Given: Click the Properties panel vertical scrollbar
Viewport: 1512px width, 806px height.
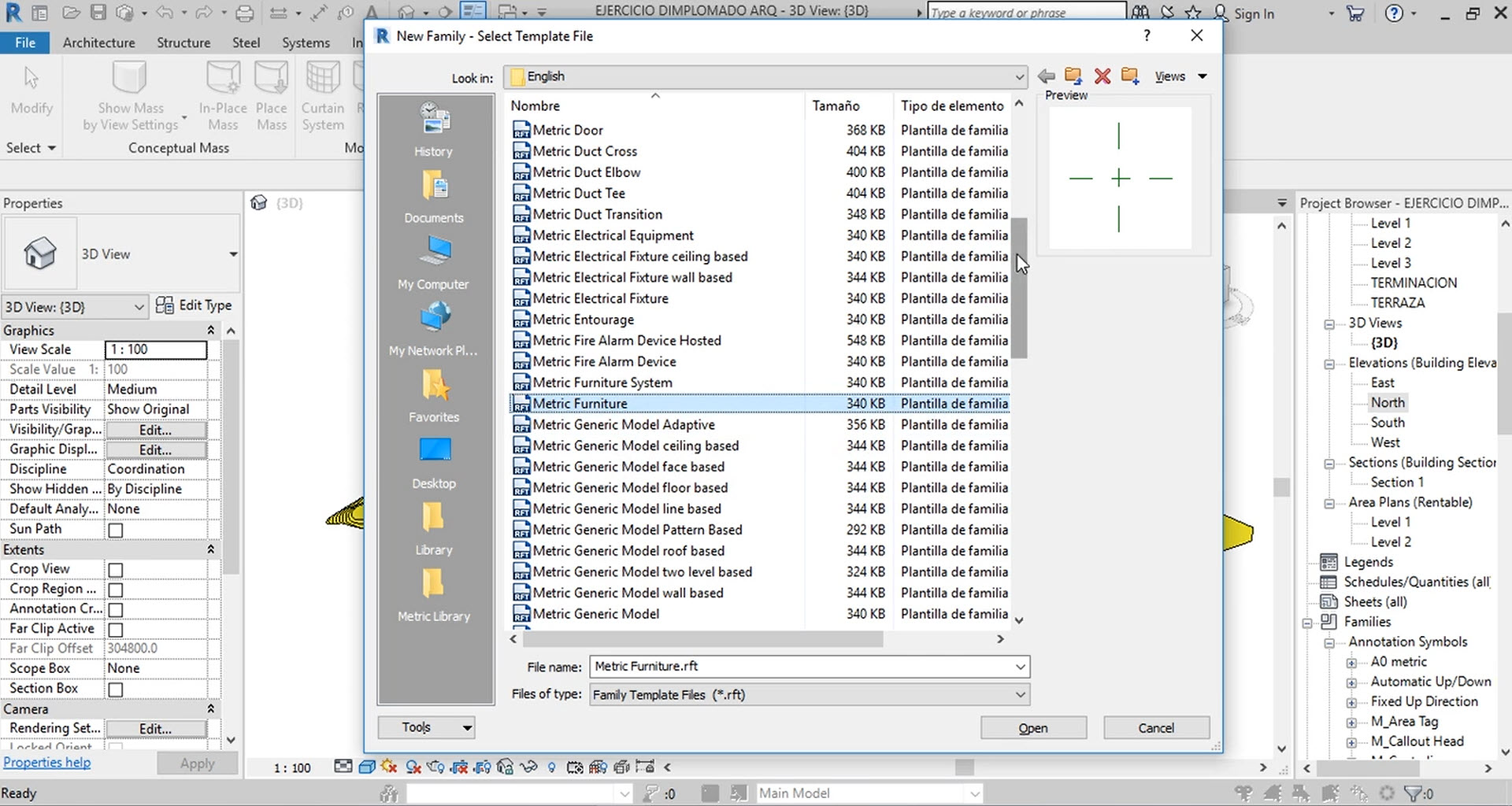Looking at the screenshot, I should point(231,457).
